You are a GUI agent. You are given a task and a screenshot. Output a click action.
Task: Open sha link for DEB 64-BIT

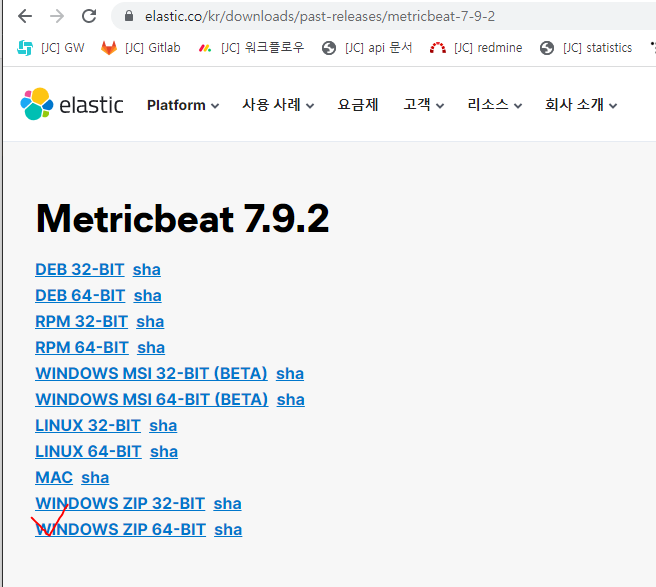click(x=147, y=295)
